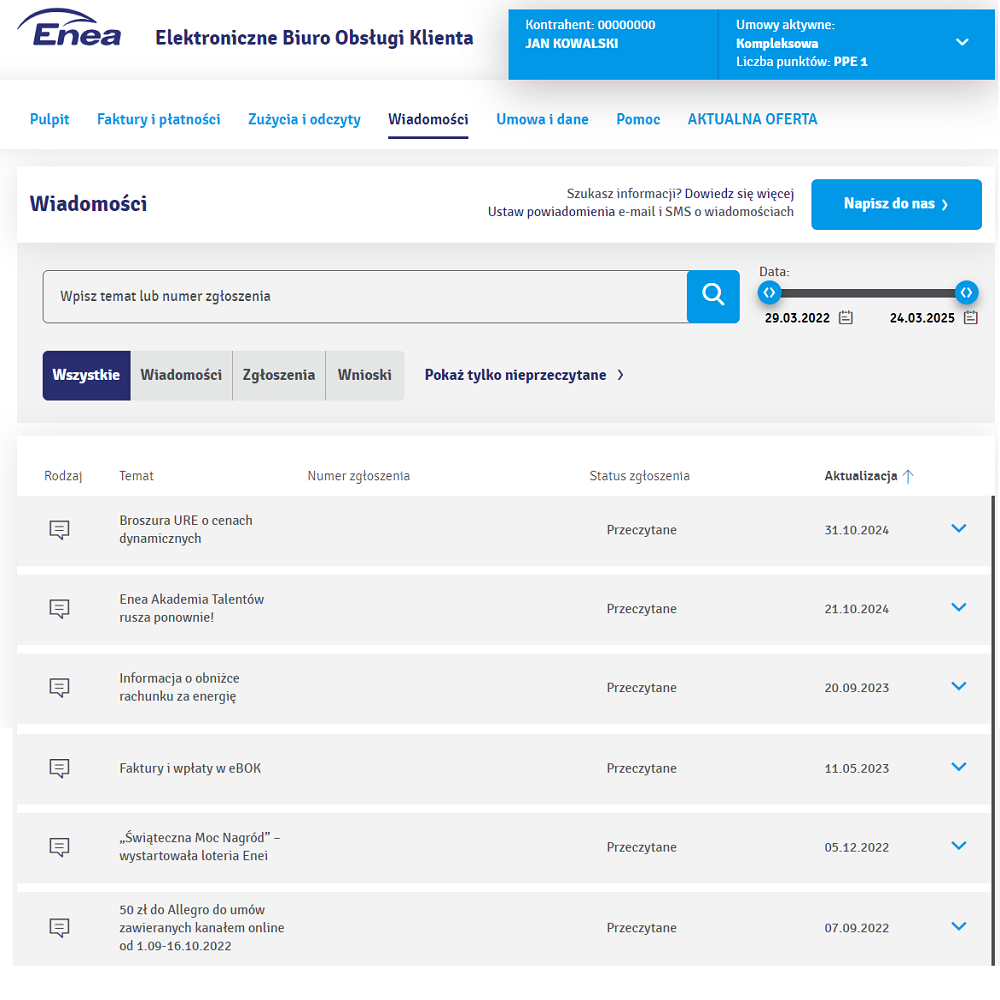
Task: Open the start date calendar icon
Action: pyautogui.click(x=846, y=318)
